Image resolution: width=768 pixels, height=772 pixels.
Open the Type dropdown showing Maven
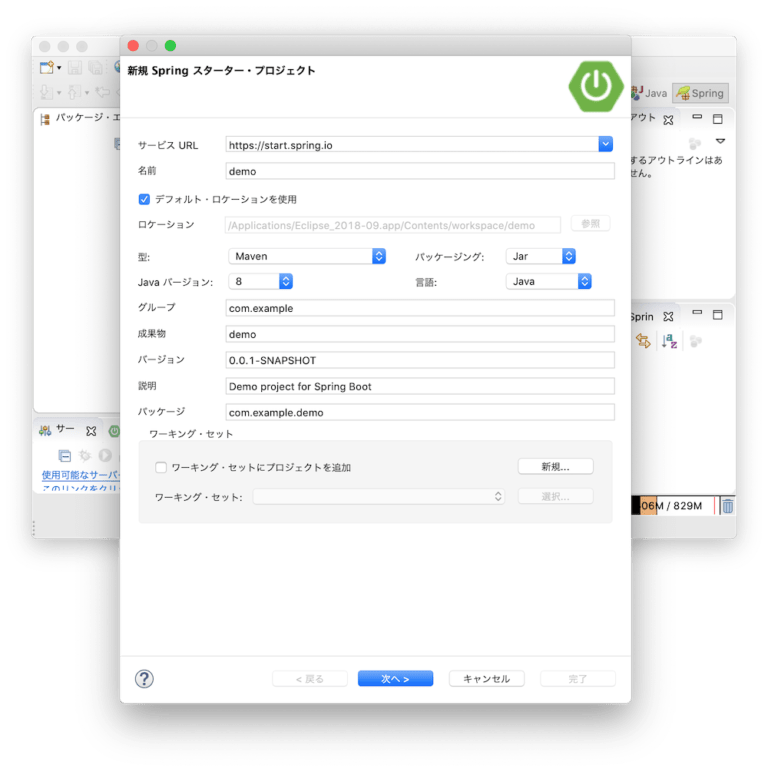coord(307,256)
